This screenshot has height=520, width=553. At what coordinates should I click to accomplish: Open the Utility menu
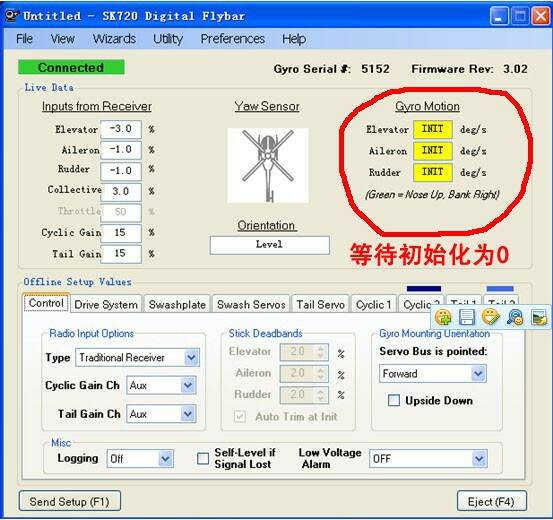(x=168, y=38)
